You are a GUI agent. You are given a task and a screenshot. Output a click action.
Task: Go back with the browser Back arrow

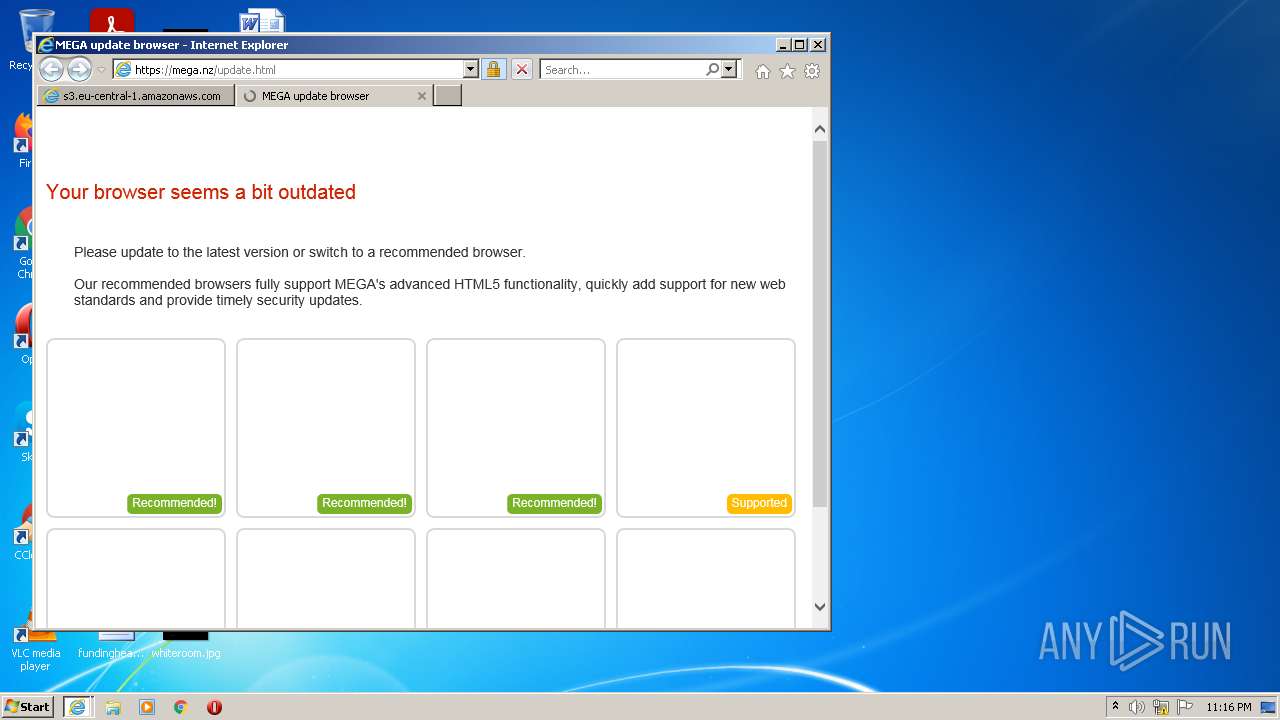coord(51,69)
